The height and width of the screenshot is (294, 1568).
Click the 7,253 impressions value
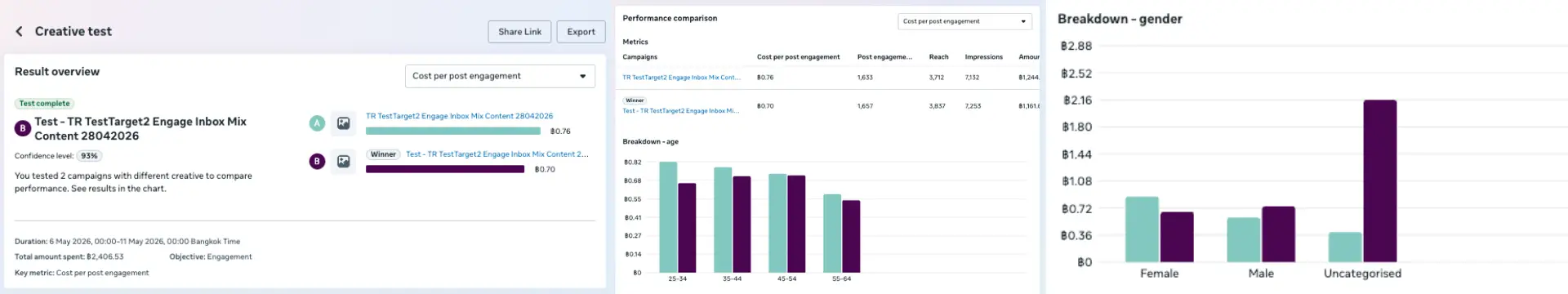tap(973, 106)
